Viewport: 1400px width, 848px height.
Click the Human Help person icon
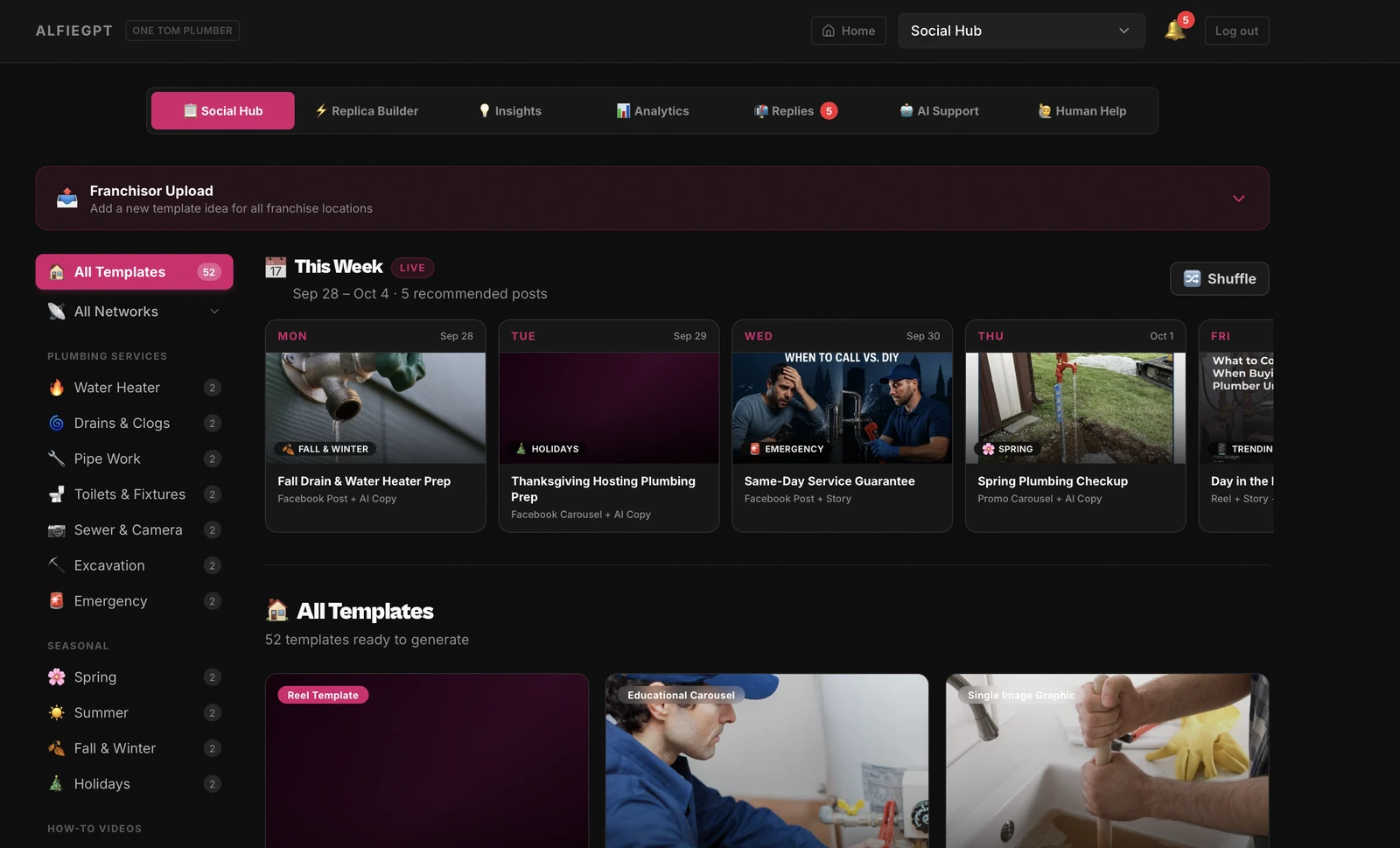click(1045, 111)
